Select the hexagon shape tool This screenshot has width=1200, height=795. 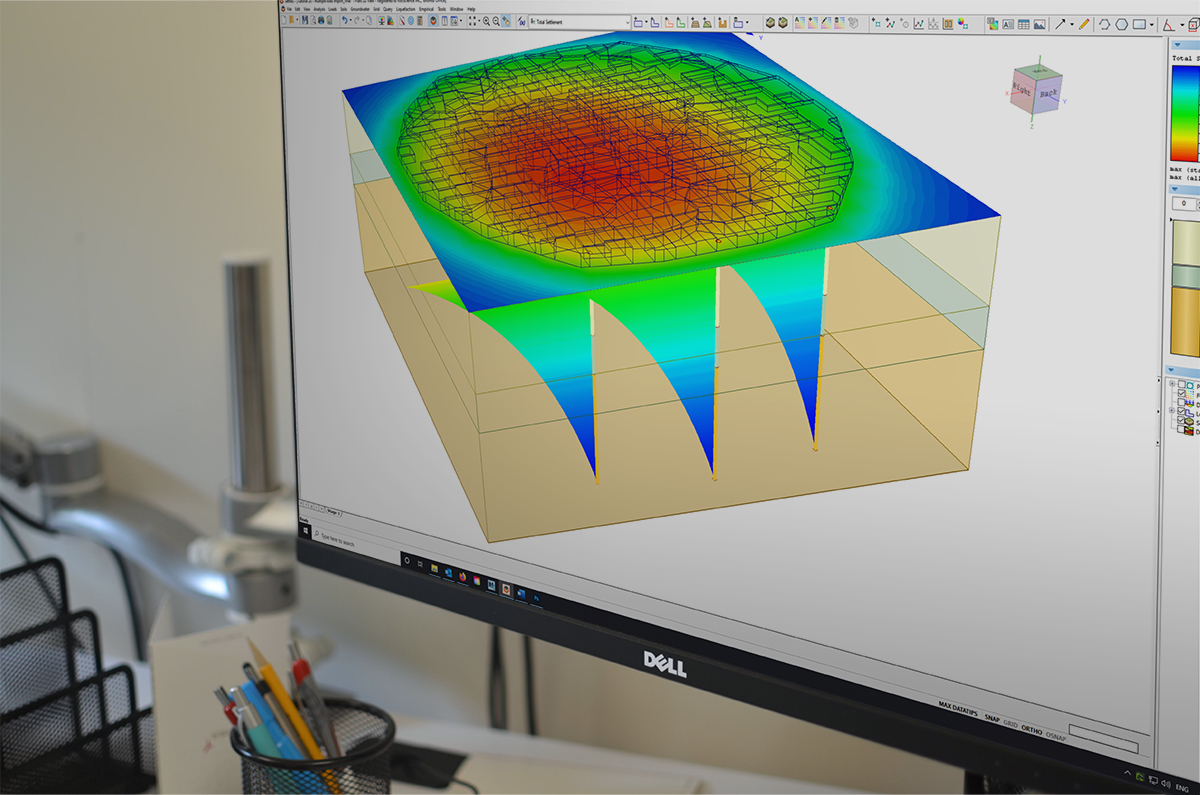click(1122, 24)
